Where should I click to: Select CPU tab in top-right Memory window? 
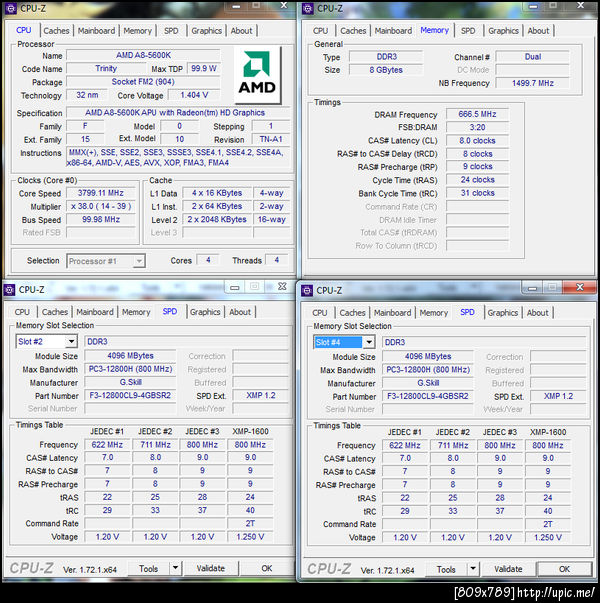pos(320,31)
